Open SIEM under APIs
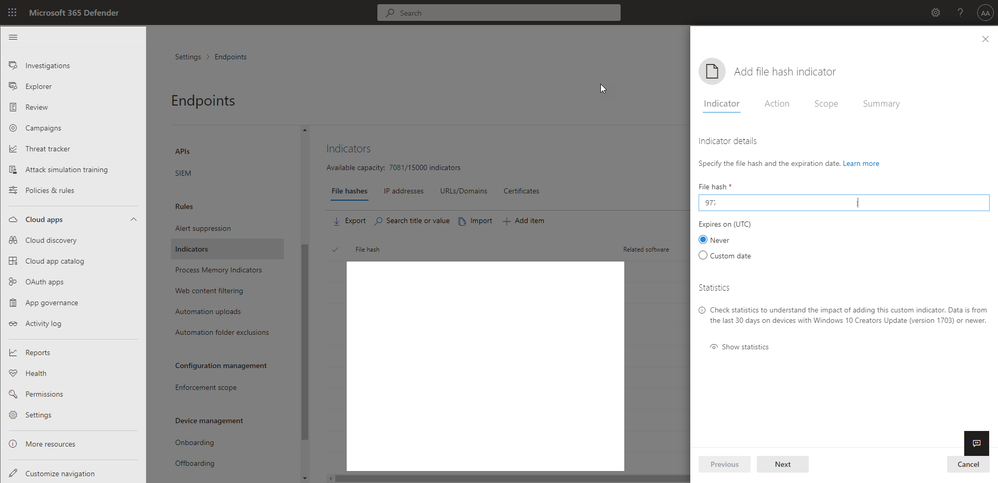Image resolution: width=998 pixels, height=483 pixels. (183, 173)
